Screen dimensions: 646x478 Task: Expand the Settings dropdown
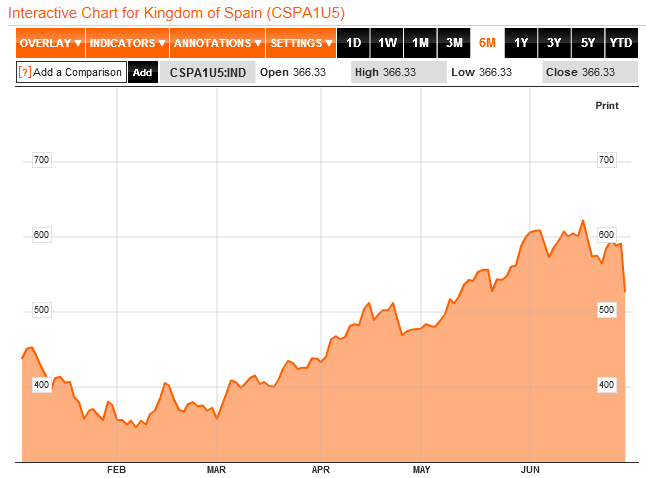pyautogui.click(x=301, y=43)
